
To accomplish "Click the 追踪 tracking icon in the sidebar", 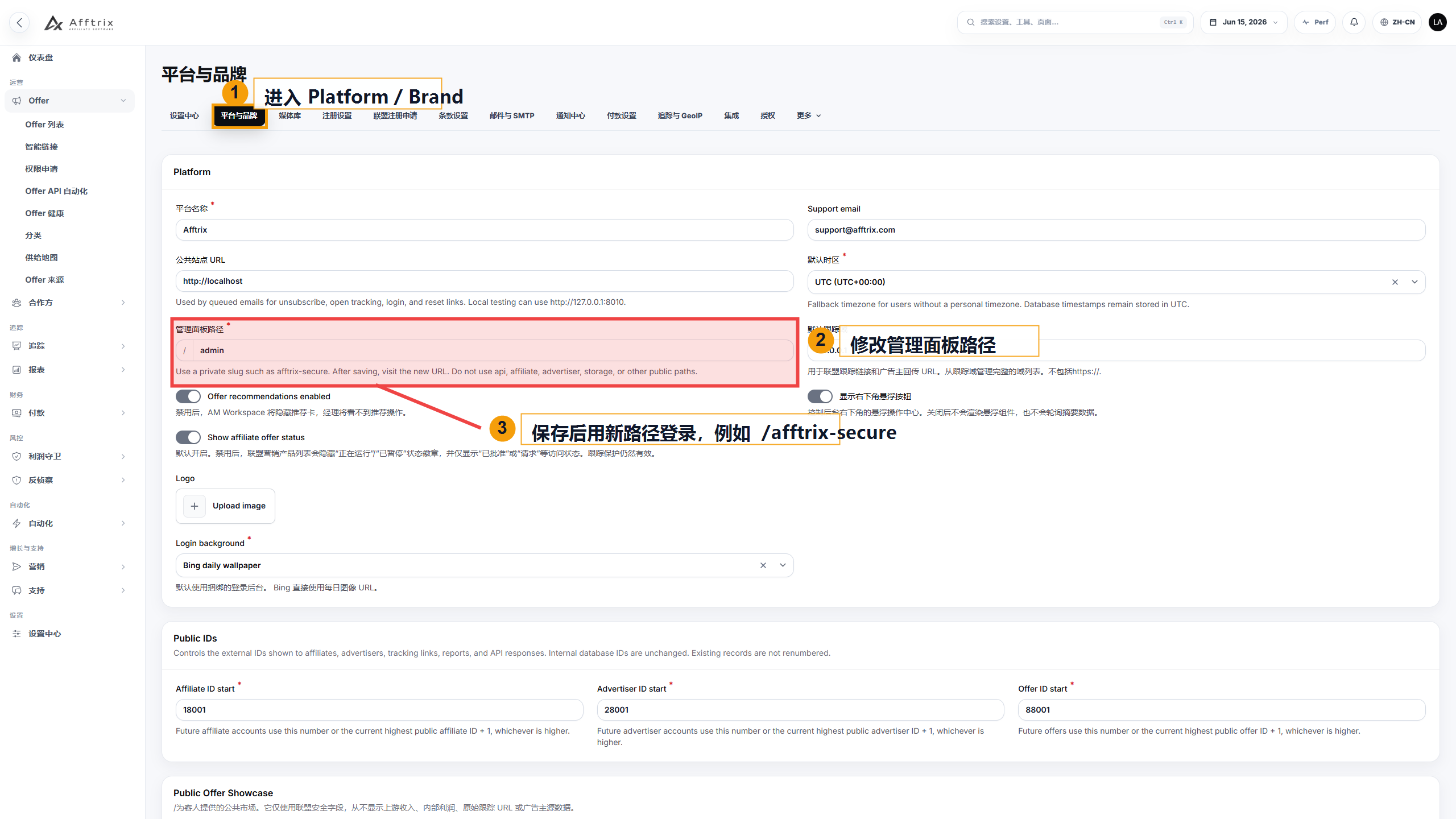I will pyautogui.click(x=16, y=346).
